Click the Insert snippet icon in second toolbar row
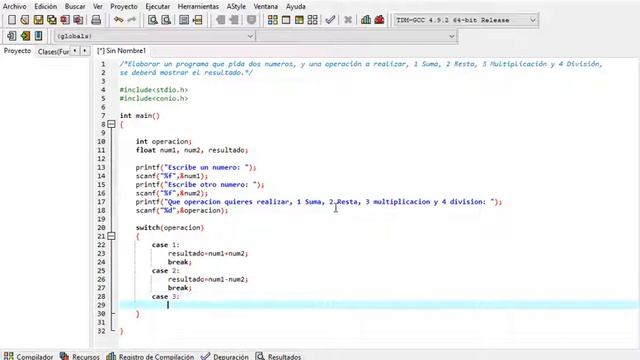 (x=11, y=36)
